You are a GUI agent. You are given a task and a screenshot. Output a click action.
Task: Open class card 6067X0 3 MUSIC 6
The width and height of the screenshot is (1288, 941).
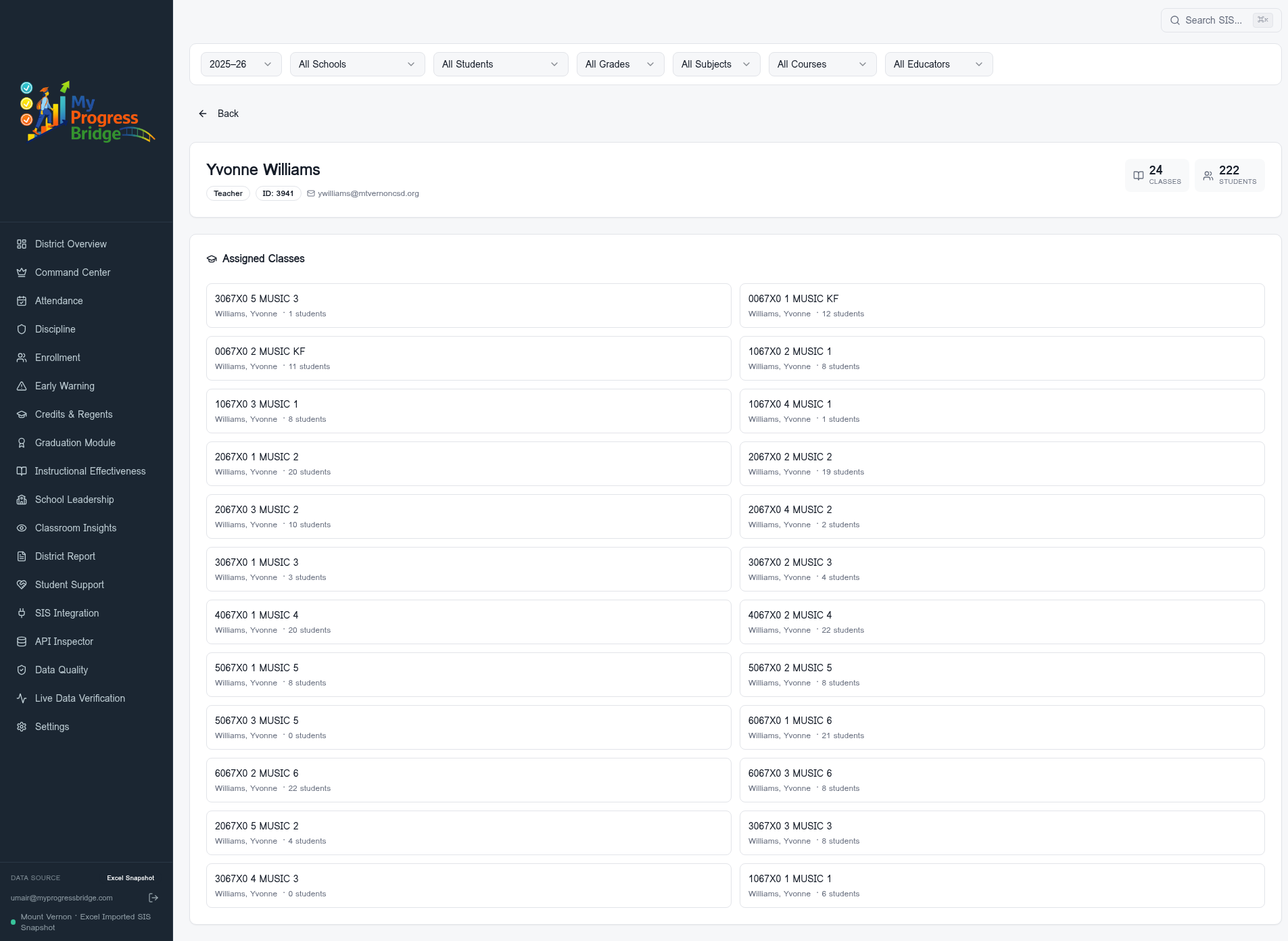click(1002, 780)
